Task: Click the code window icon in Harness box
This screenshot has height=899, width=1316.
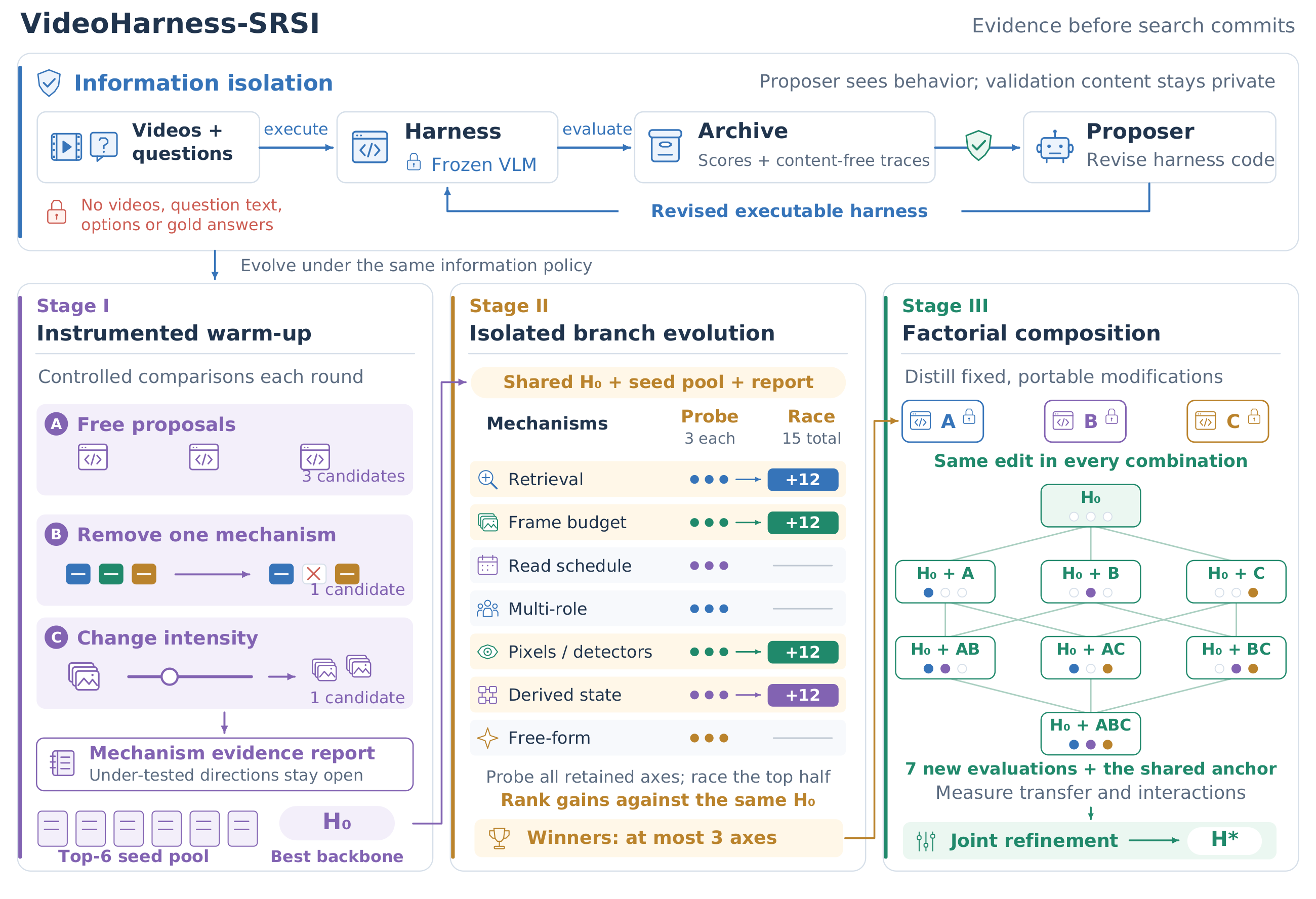Action: coord(370,147)
